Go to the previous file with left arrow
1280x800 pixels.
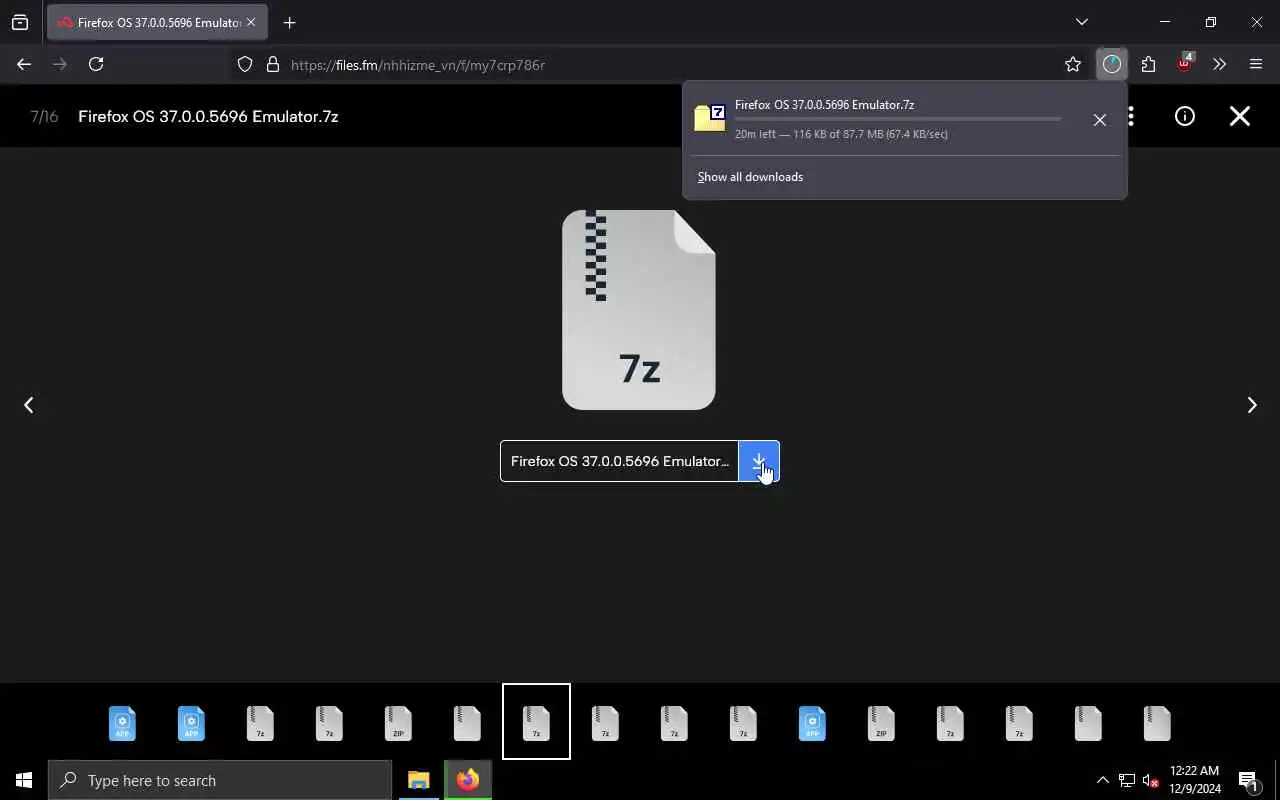click(x=29, y=405)
